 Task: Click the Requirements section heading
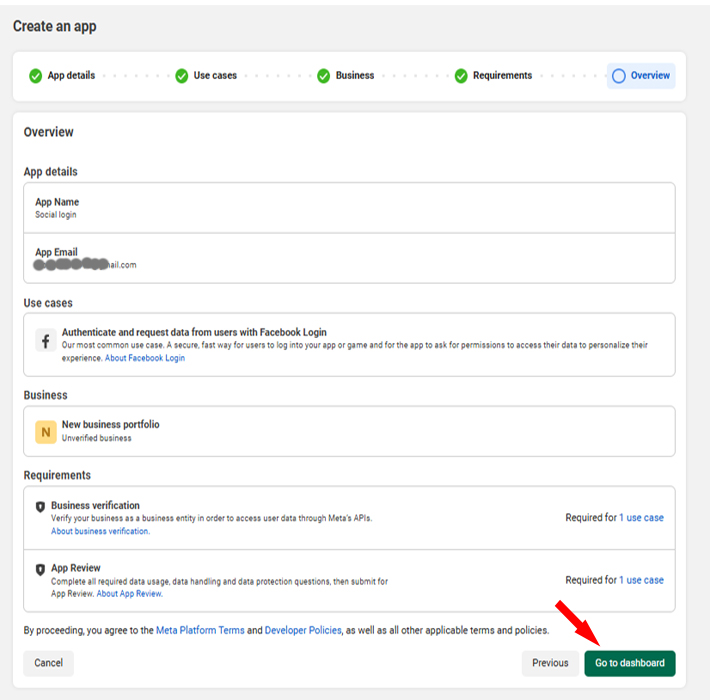click(x=57, y=475)
